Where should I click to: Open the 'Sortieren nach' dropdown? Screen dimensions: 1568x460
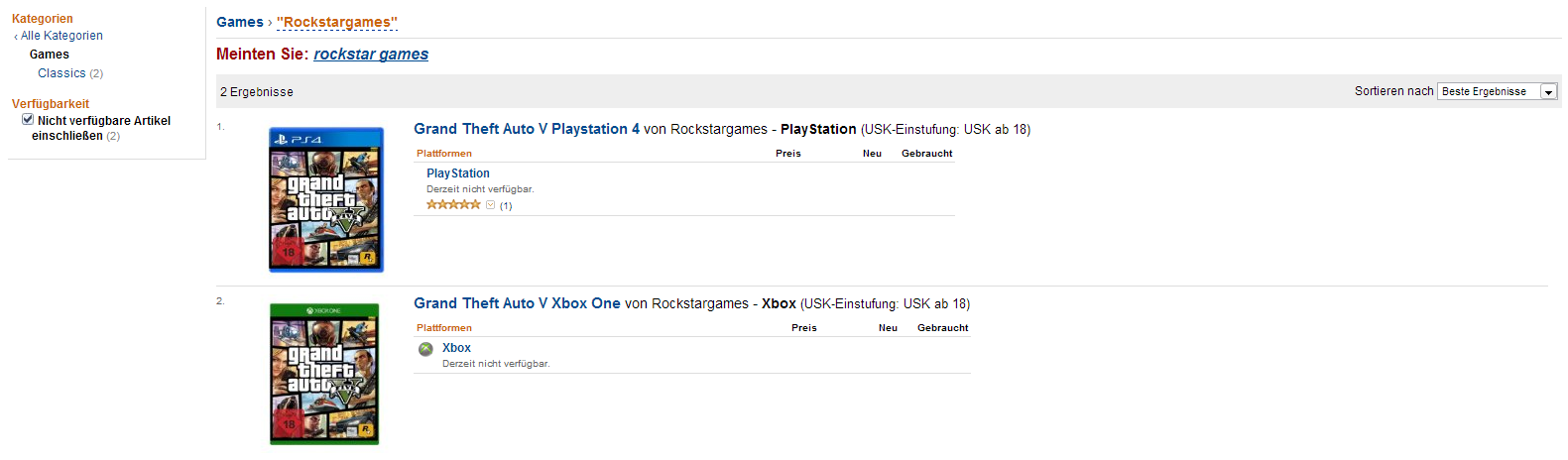(1498, 91)
